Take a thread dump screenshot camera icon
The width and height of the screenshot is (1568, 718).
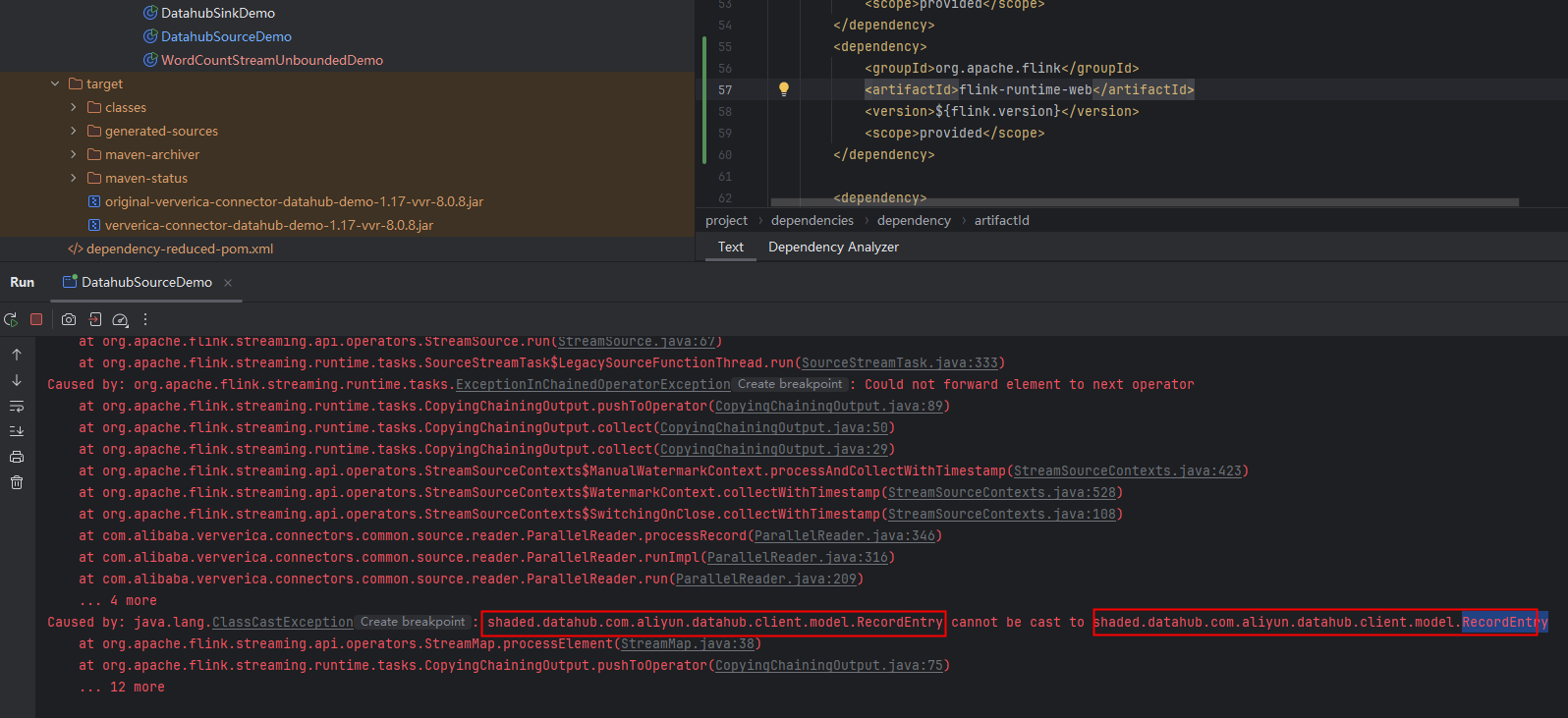click(x=69, y=319)
